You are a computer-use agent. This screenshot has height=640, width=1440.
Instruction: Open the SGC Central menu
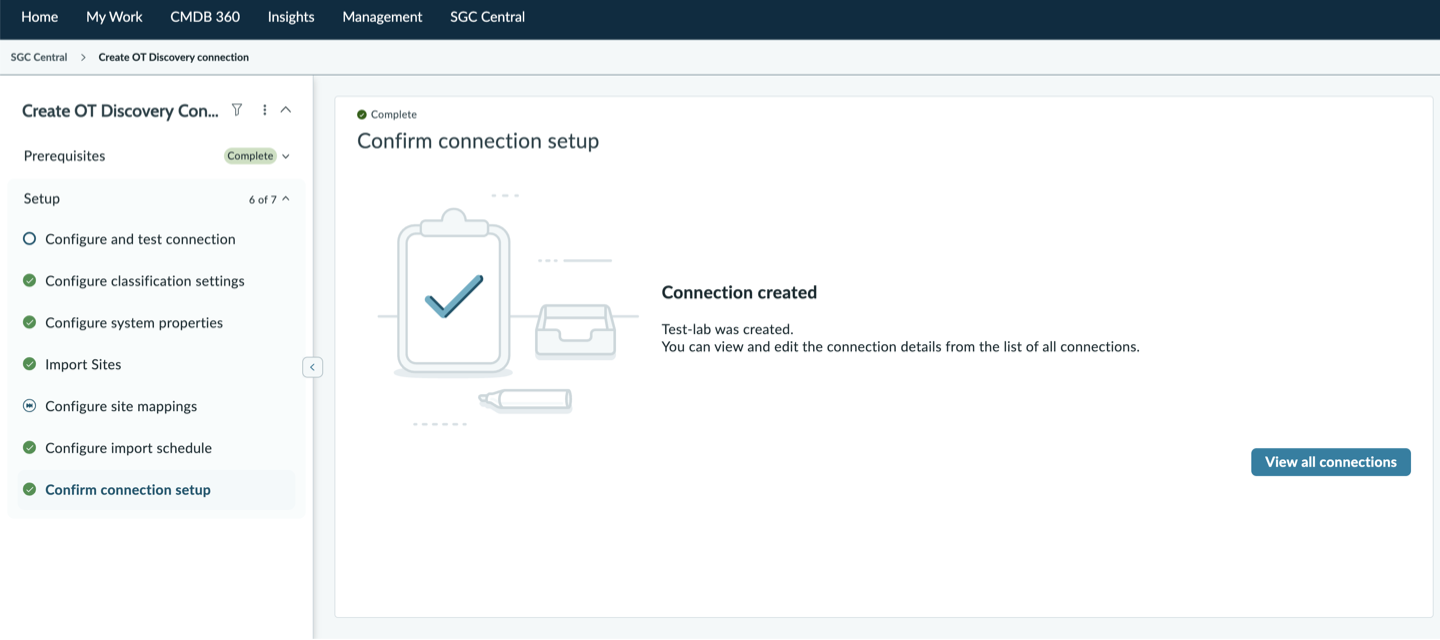click(487, 17)
